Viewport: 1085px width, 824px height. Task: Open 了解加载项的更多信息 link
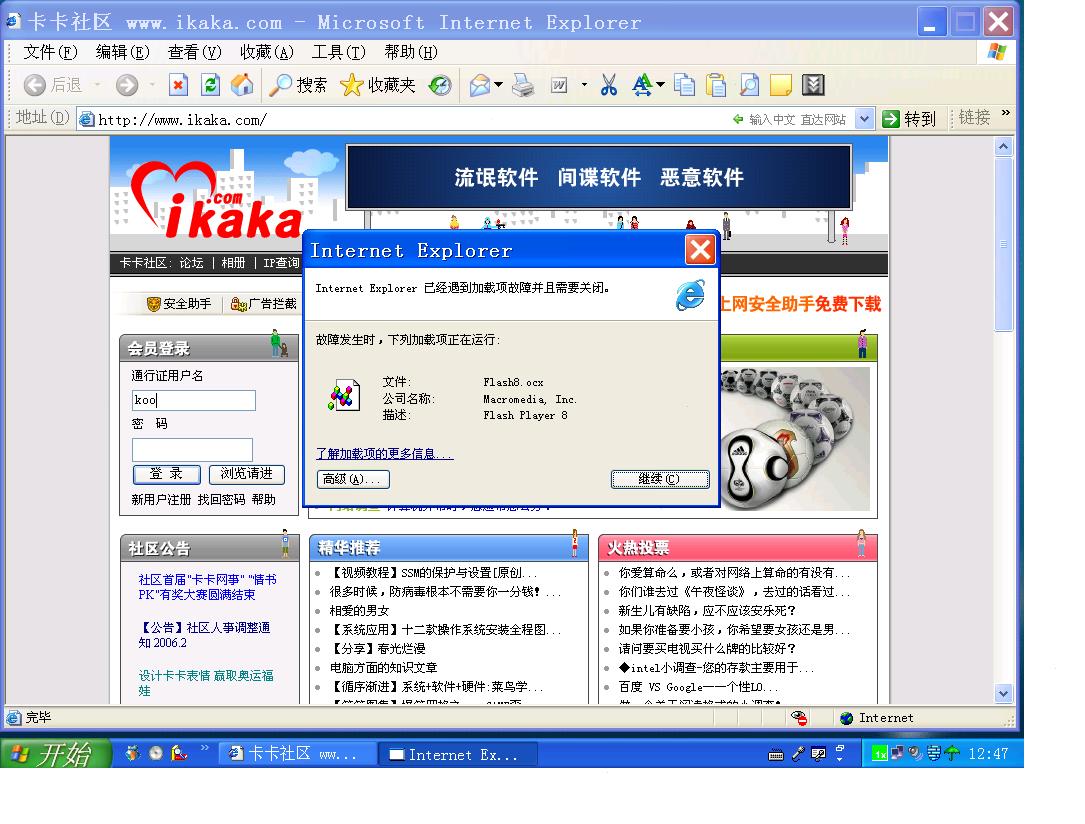pyautogui.click(x=384, y=454)
